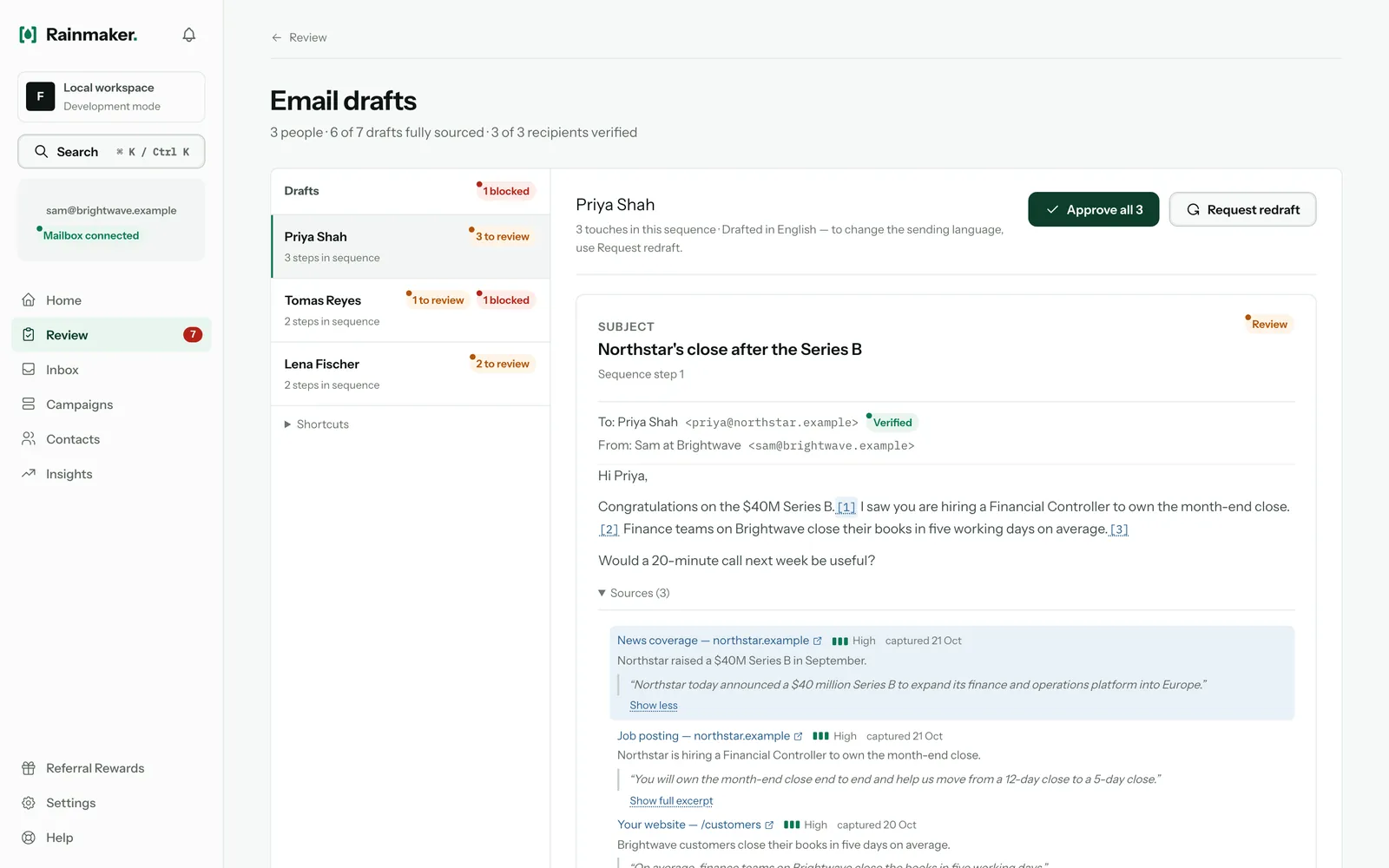Click the Search magnifier icon

(41, 151)
